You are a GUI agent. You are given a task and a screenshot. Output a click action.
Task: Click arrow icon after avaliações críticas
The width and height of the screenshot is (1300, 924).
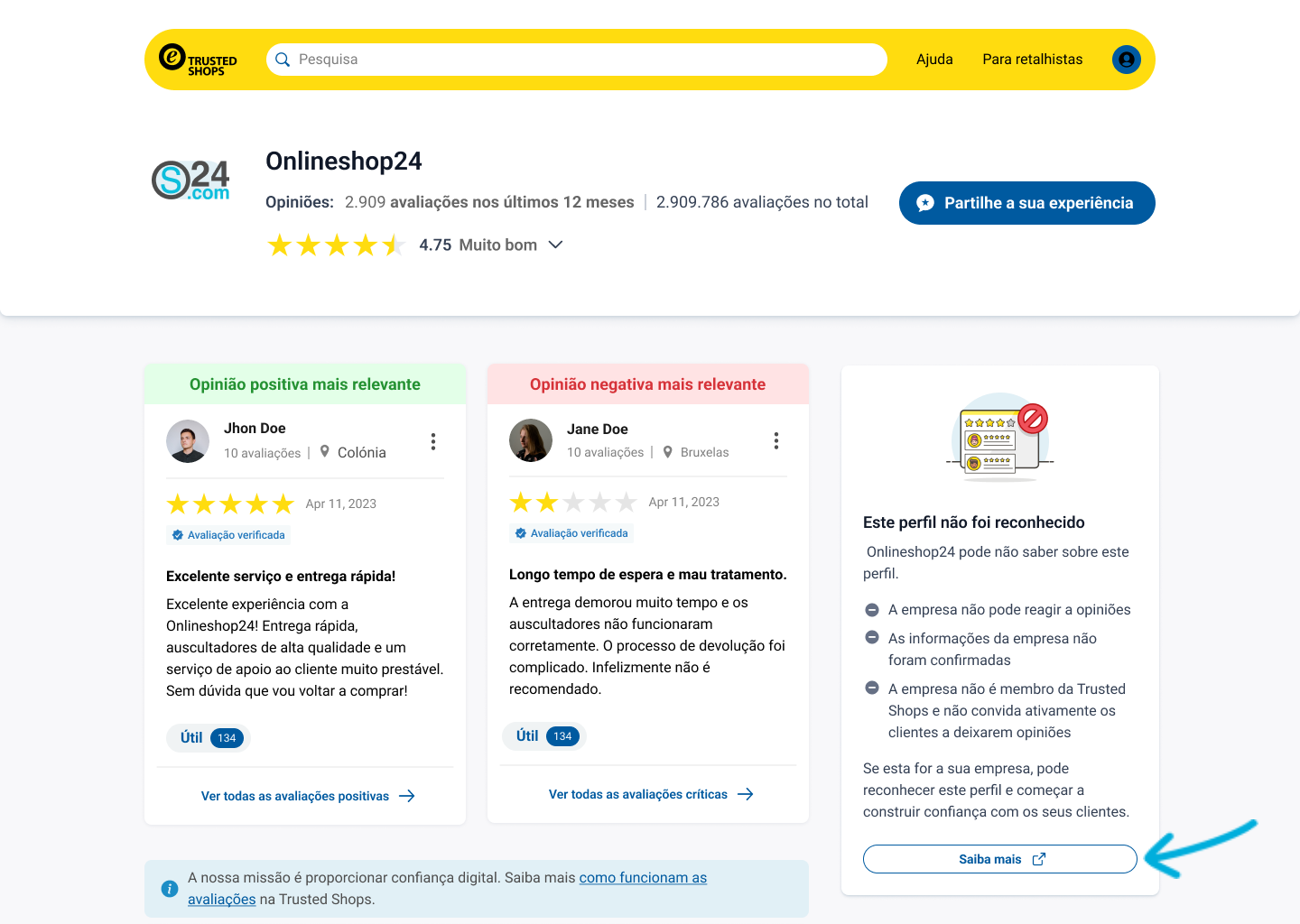(x=746, y=794)
